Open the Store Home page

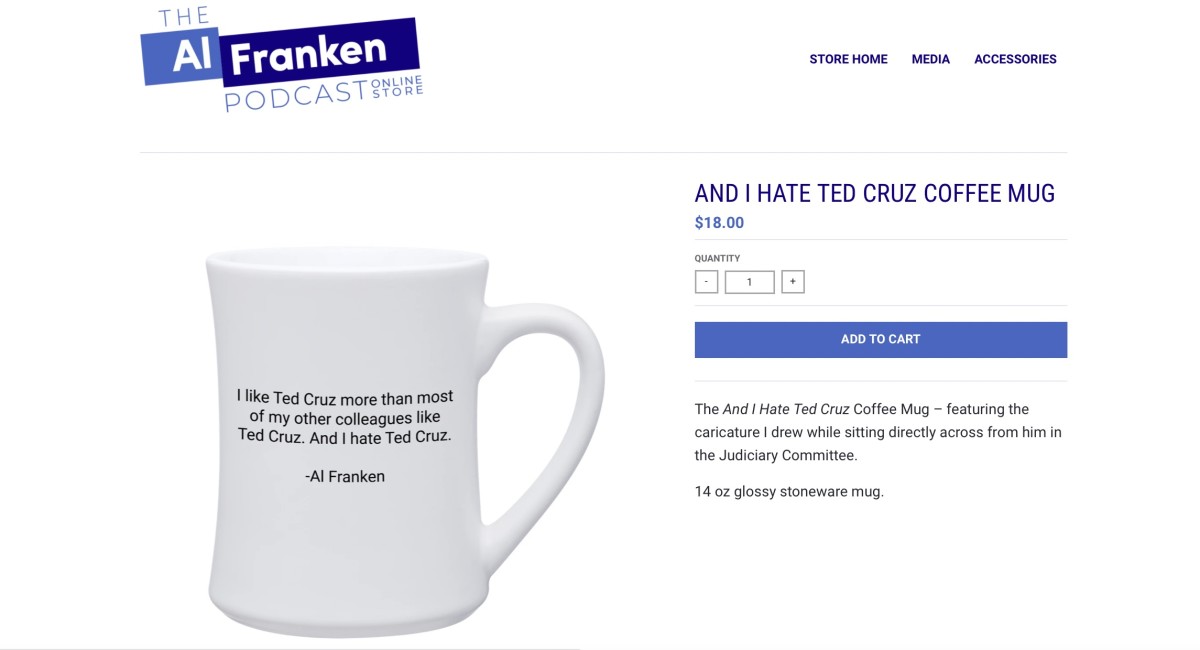[848, 59]
